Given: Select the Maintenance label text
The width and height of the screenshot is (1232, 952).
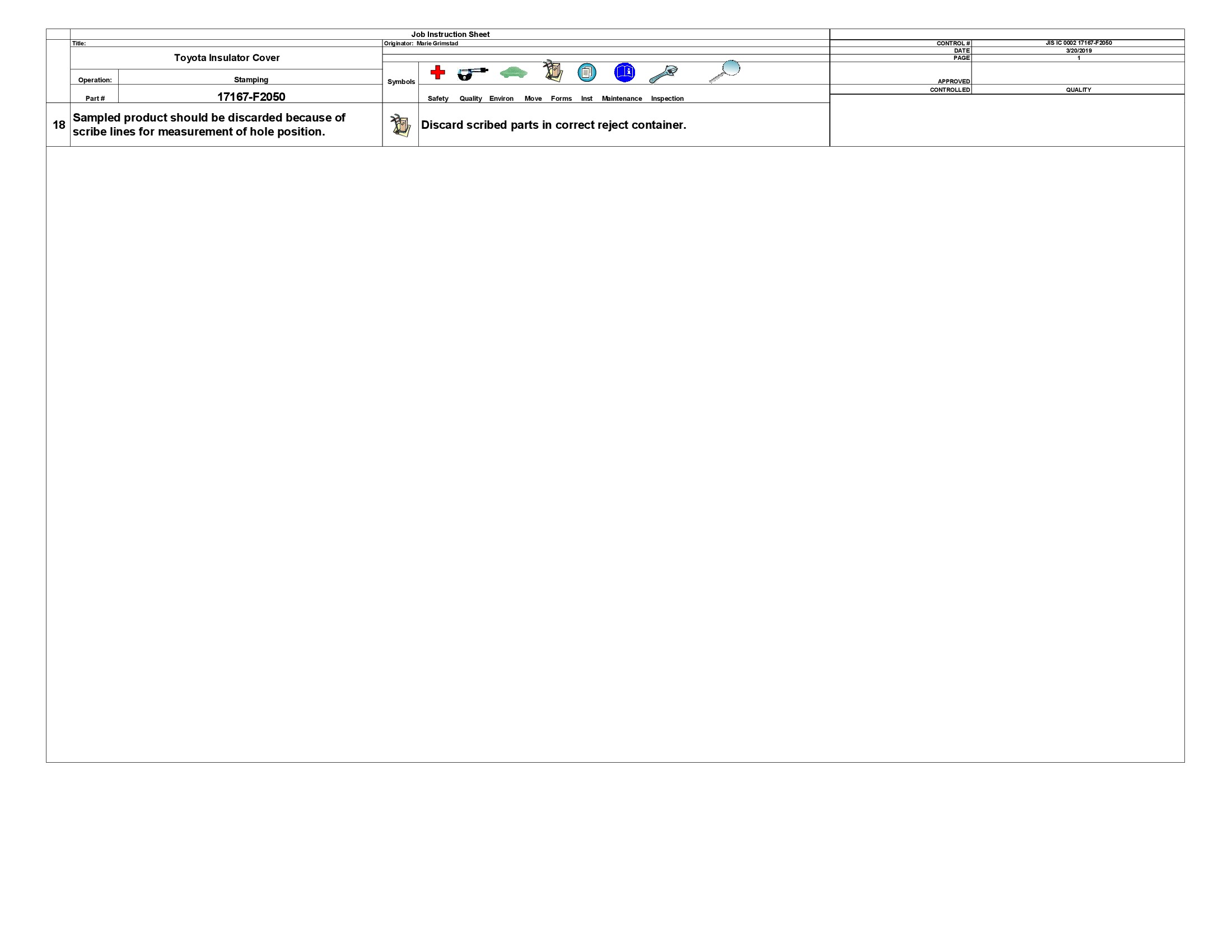Looking at the screenshot, I should point(622,99).
